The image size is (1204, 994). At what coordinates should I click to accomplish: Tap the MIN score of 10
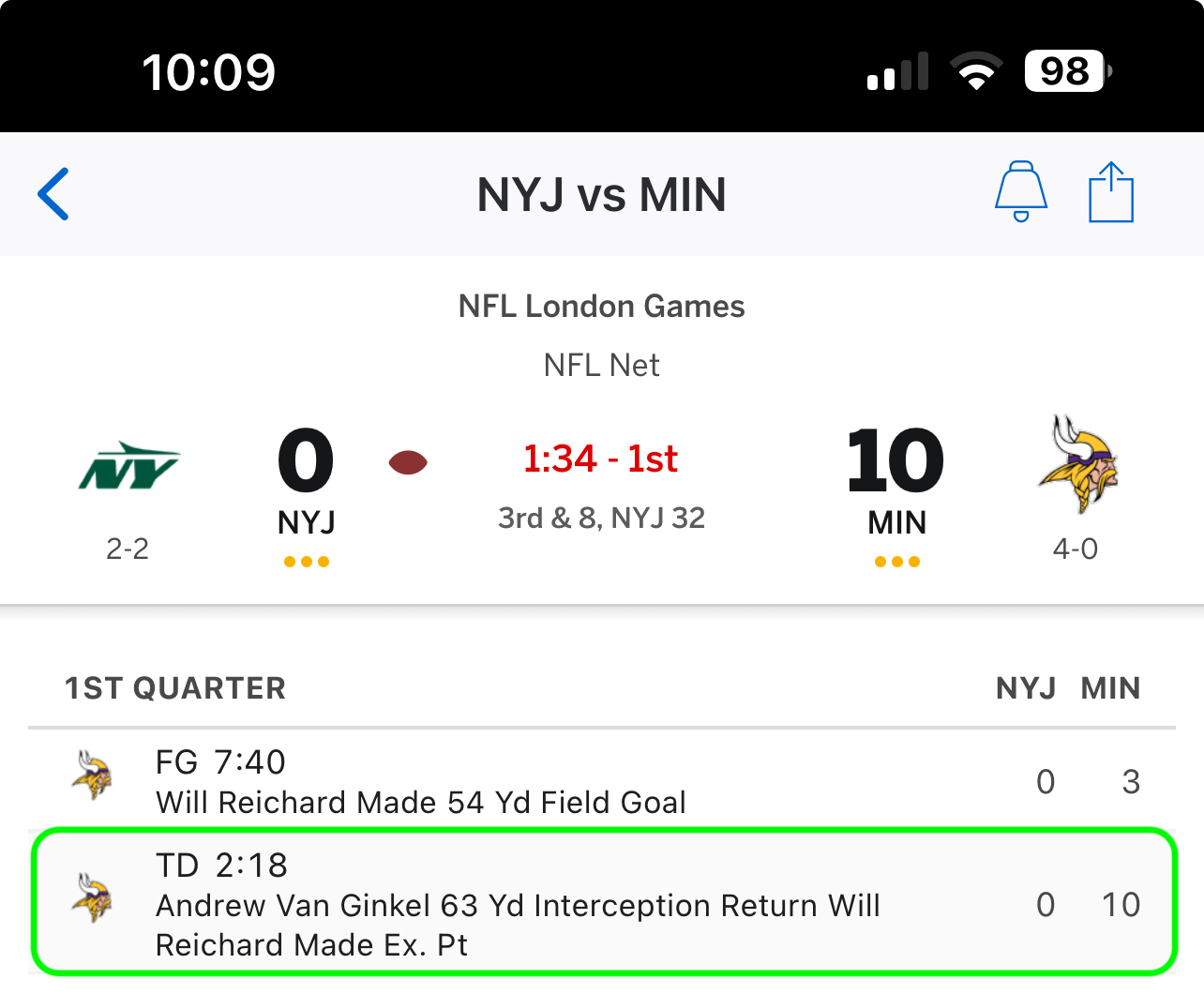point(895,460)
